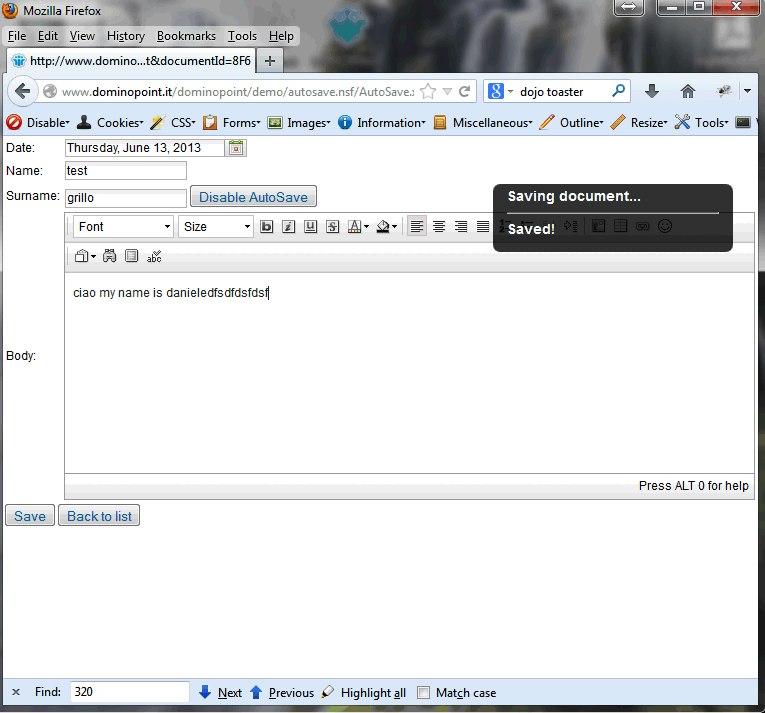The image size is (765, 713).
Task: Click the Save button
Action: pos(30,516)
